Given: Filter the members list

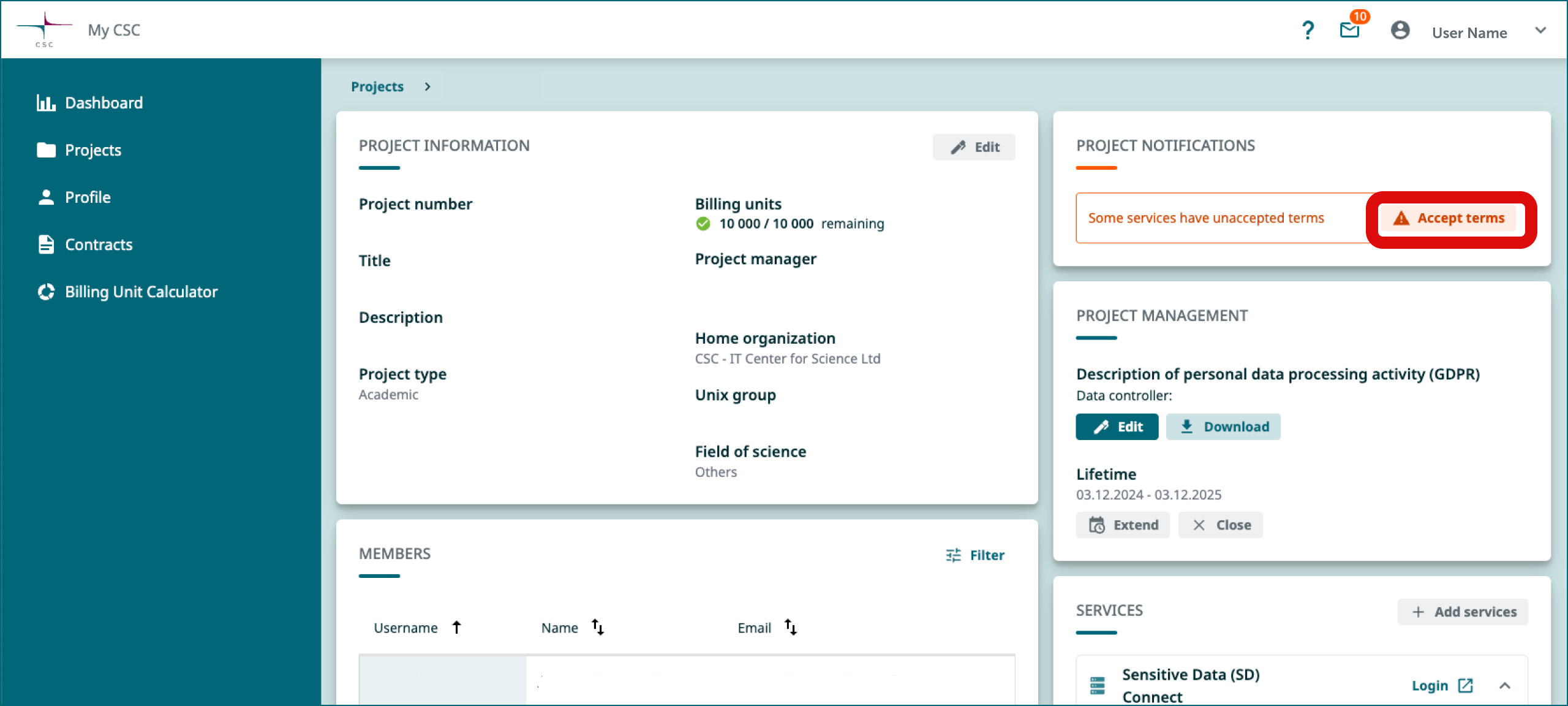Looking at the screenshot, I should coord(974,555).
